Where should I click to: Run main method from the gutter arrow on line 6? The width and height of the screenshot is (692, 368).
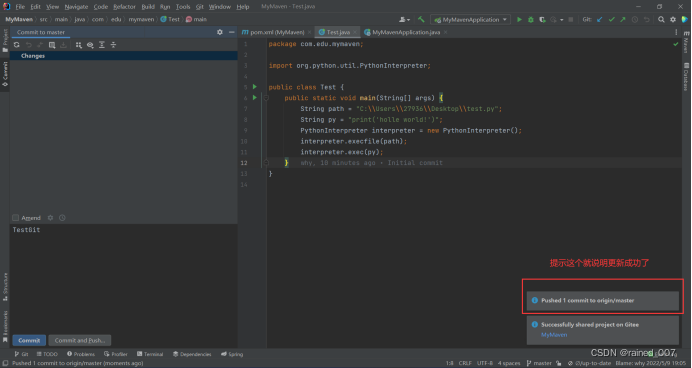(255, 98)
